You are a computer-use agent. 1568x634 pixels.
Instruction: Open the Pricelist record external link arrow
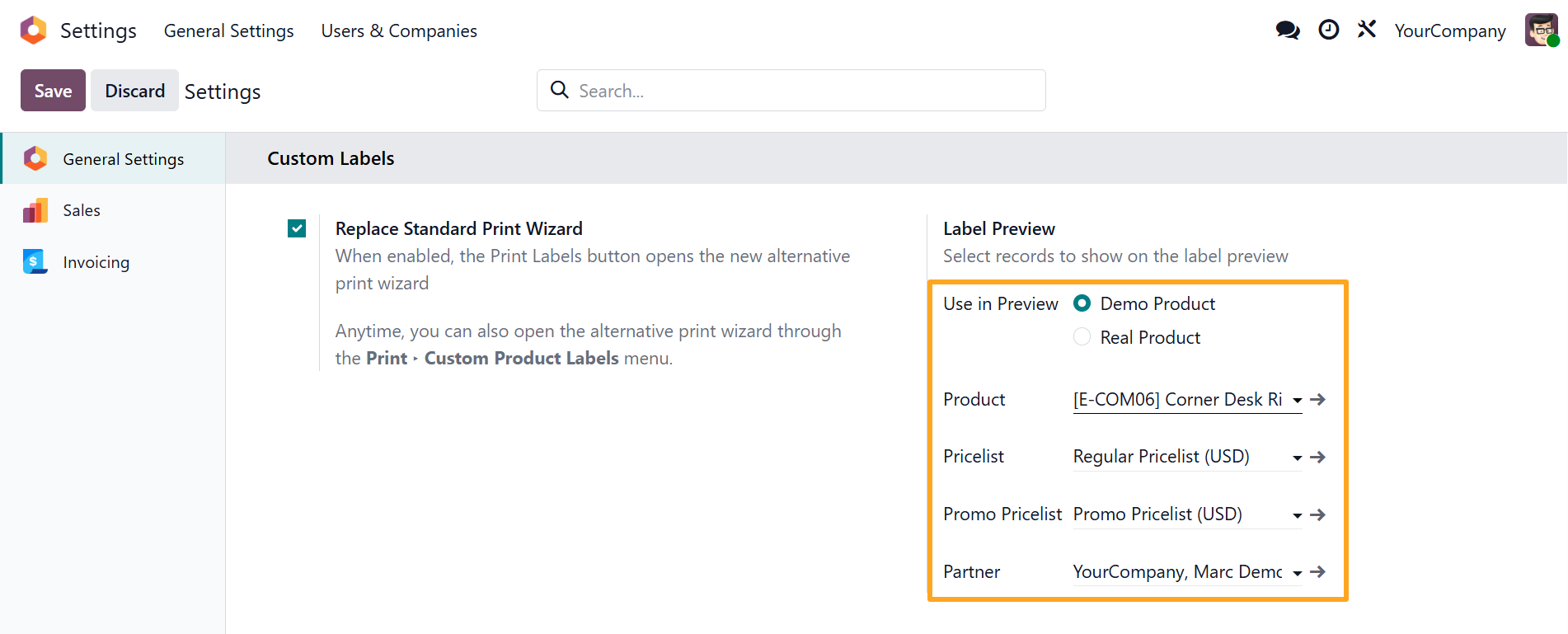(x=1318, y=457)
